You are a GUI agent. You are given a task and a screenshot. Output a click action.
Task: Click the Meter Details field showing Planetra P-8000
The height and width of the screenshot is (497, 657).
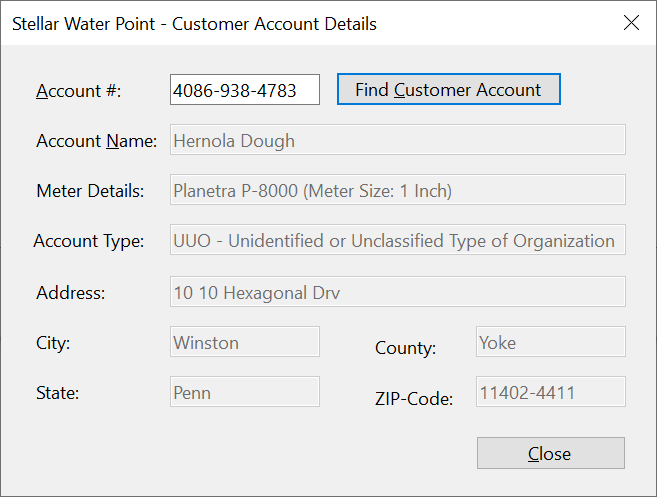point(398,190)
